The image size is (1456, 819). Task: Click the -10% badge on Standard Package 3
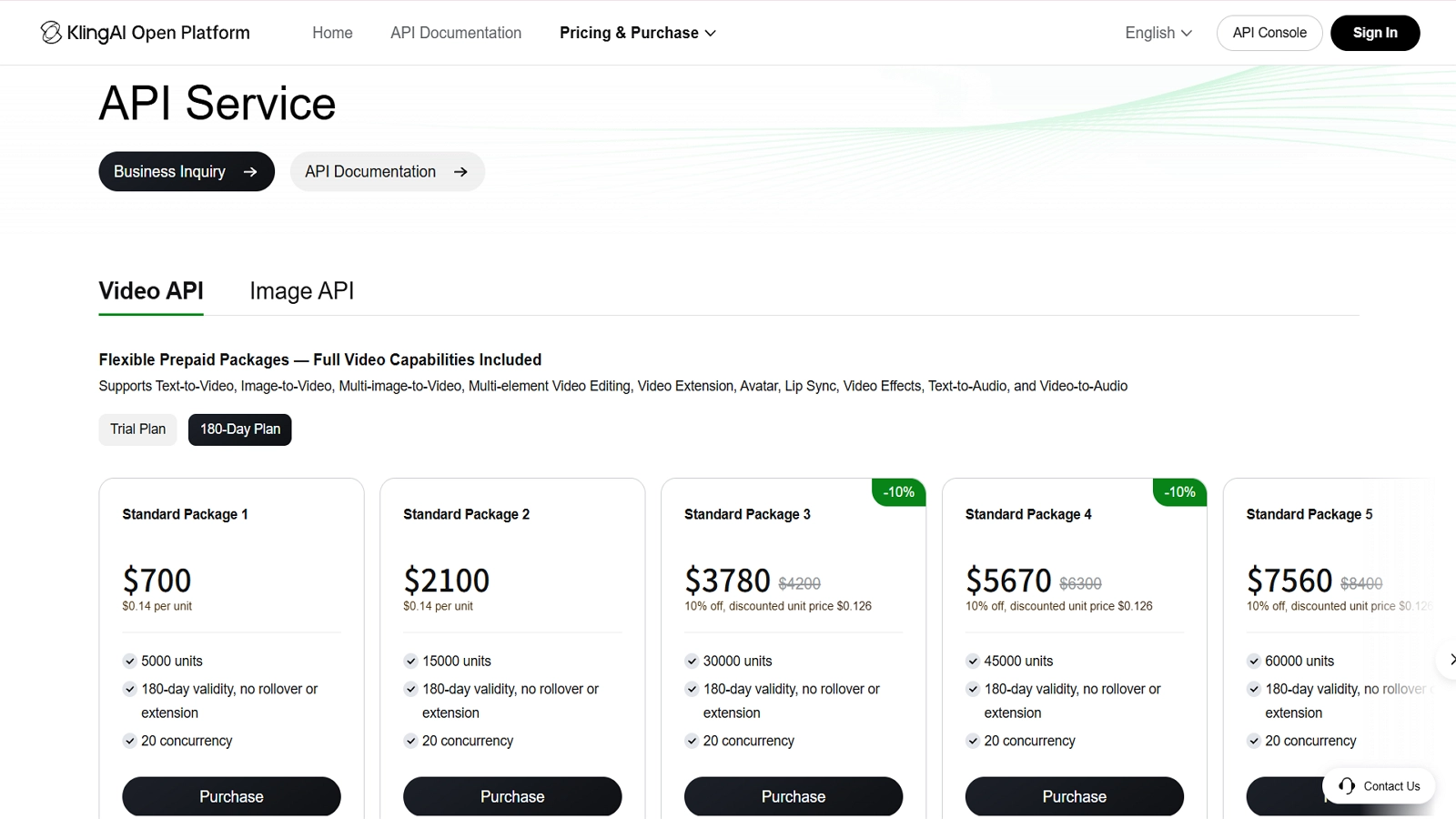click(x=899, y=492)
